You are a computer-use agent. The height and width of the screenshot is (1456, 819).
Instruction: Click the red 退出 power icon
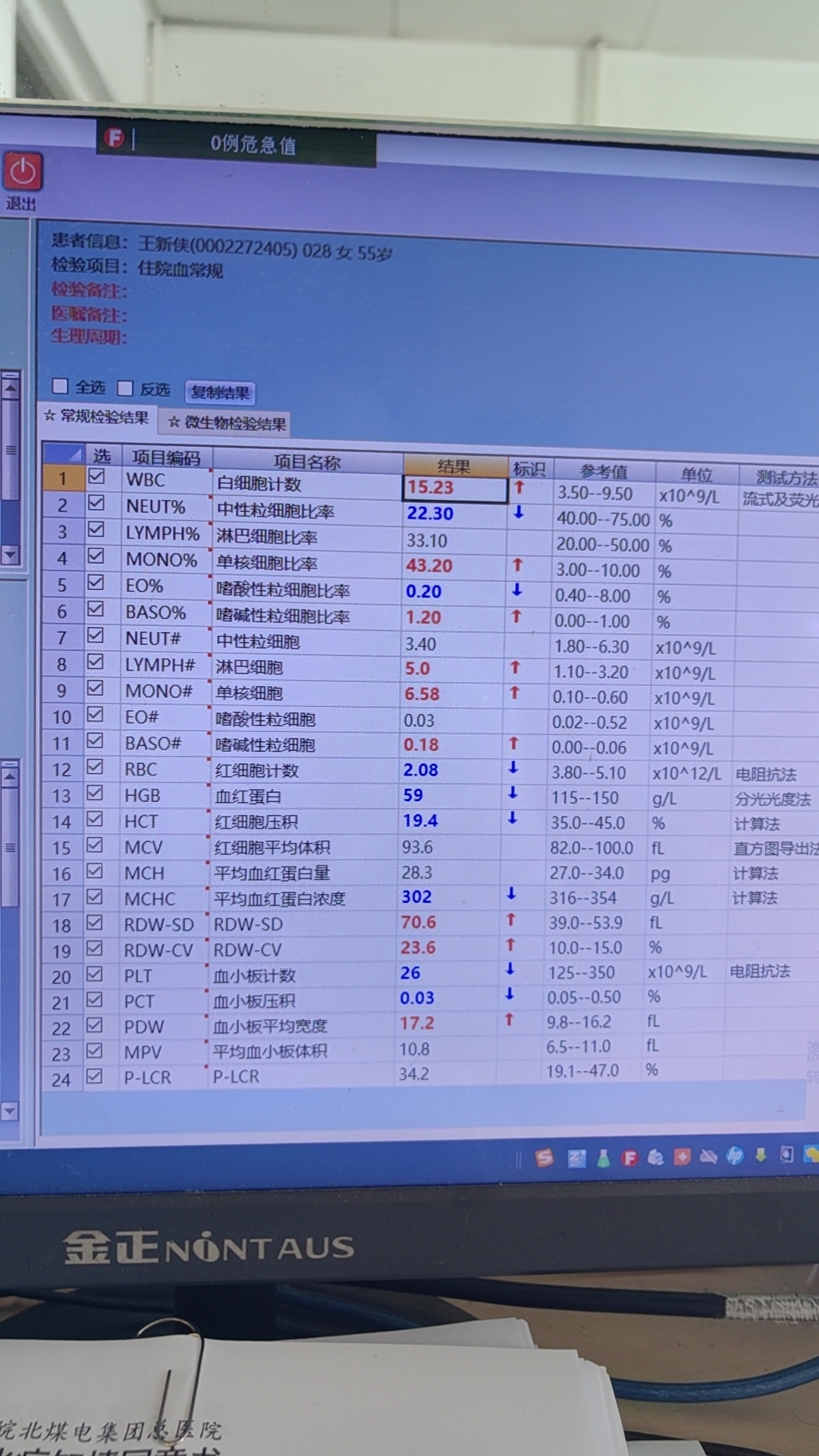(x=22, y=171)
